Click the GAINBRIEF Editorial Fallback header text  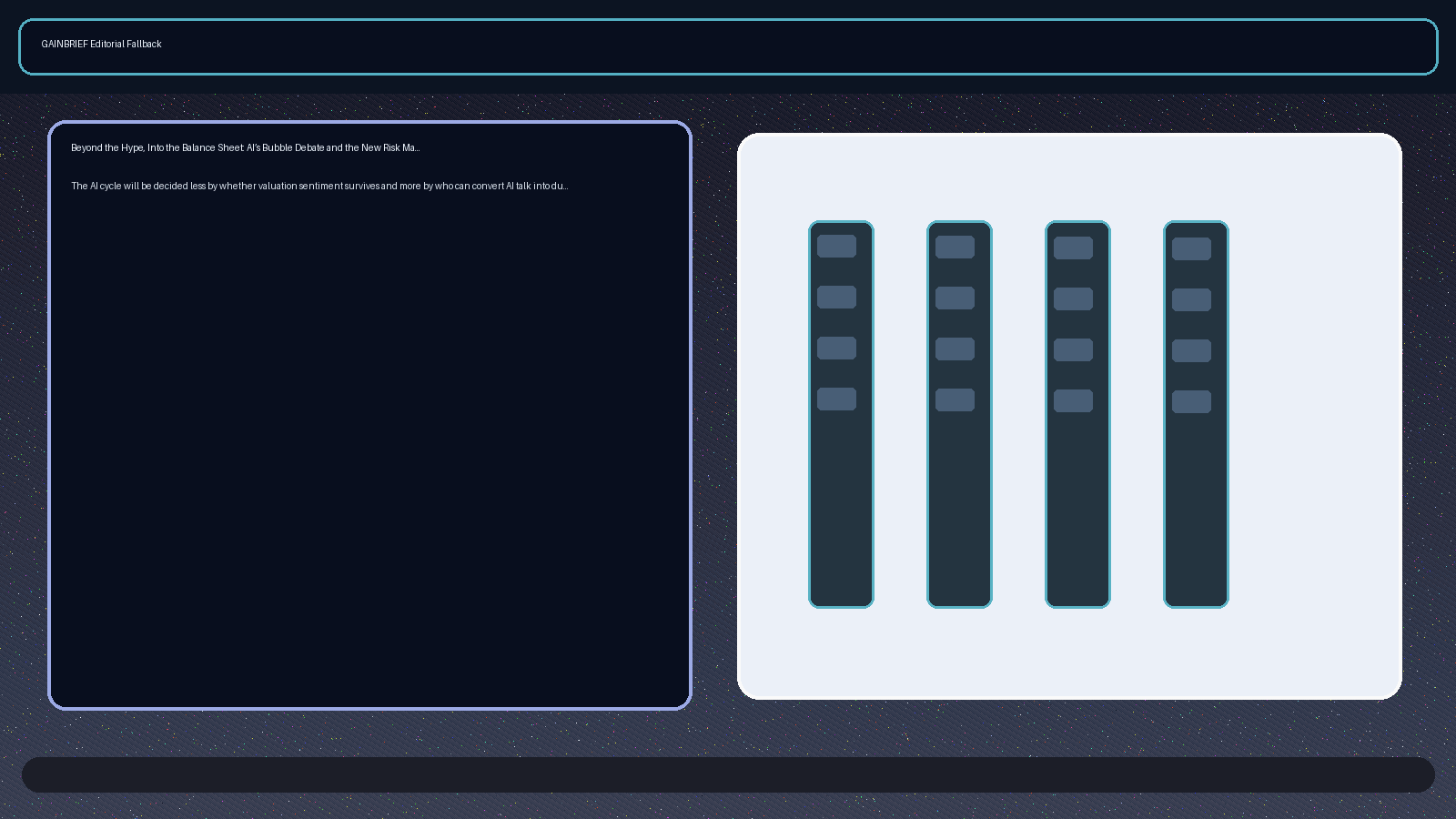point(101,44)
